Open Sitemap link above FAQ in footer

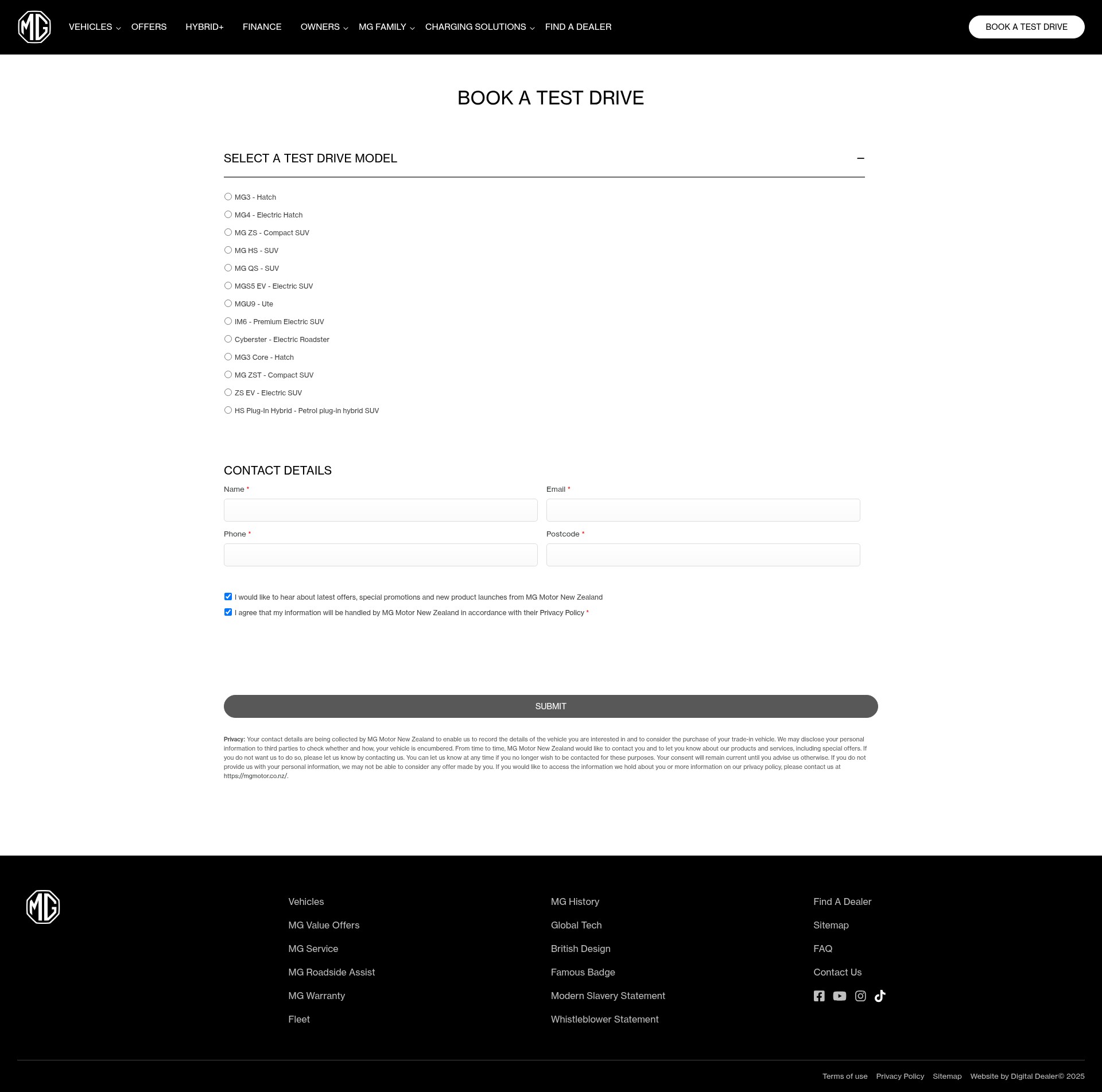831,926
